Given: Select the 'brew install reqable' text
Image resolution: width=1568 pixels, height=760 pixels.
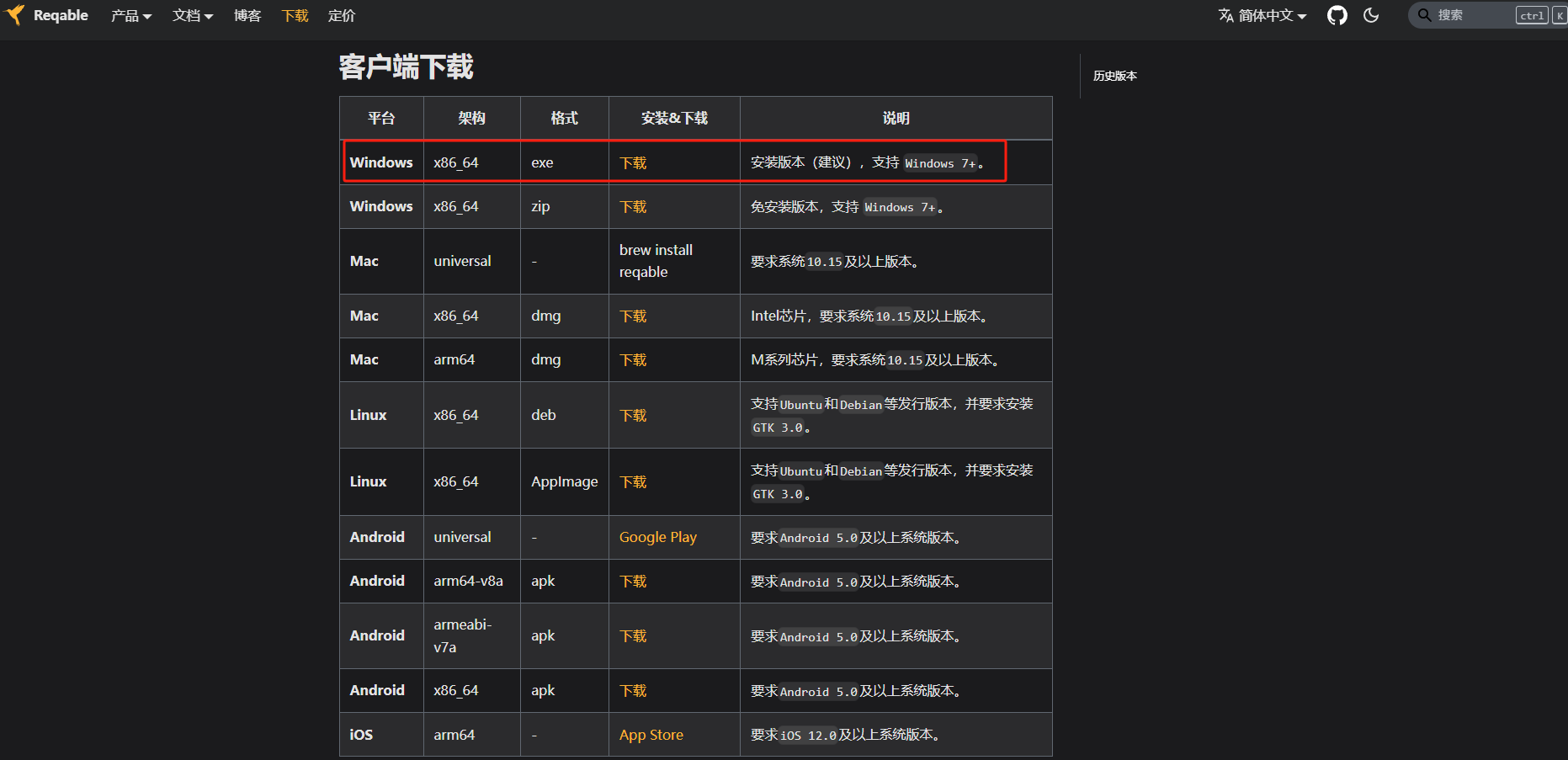Looking at the screenshot, I should pos(656,261).
